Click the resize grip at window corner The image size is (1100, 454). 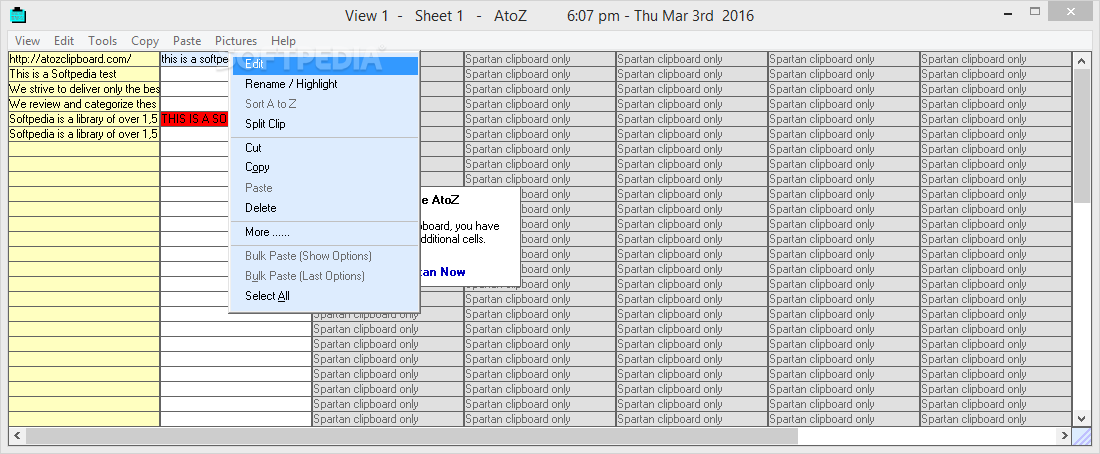1081,436
